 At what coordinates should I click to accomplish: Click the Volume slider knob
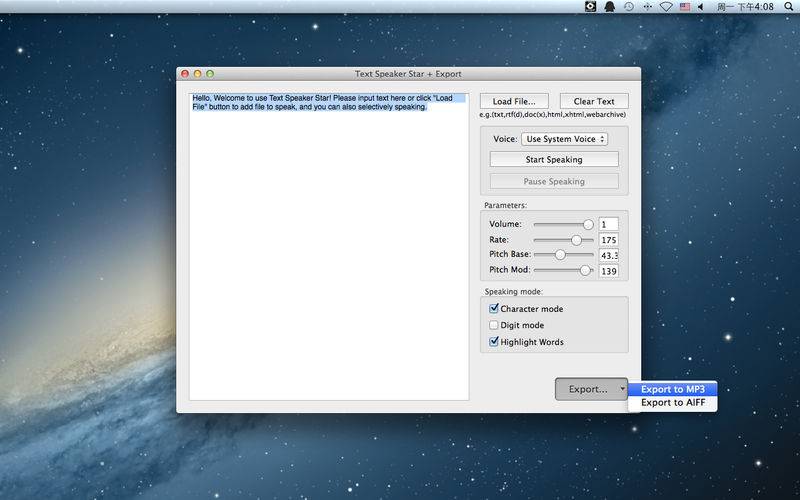pyautogui.click(x=588, y=224)
